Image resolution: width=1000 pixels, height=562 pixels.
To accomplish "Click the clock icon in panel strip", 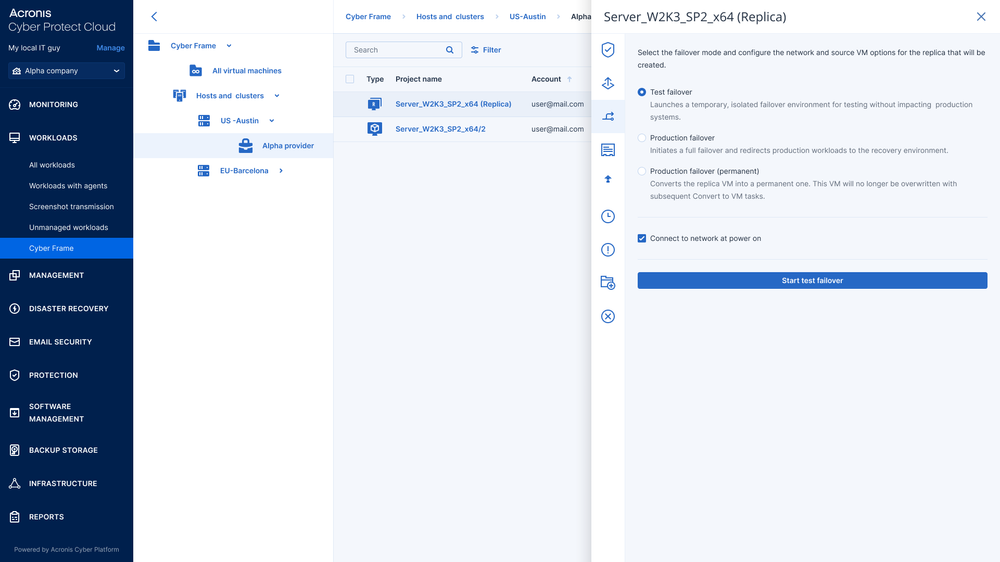I will (608, 216).
